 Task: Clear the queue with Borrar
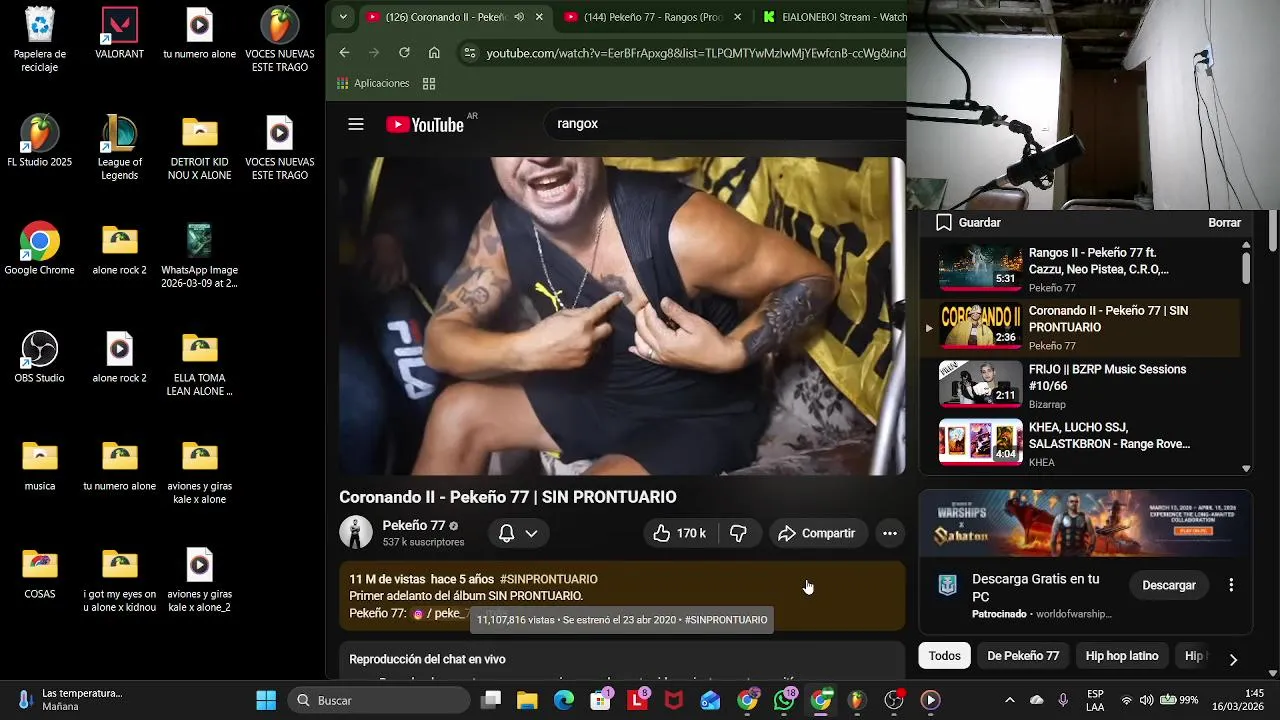click(1224, 223)
